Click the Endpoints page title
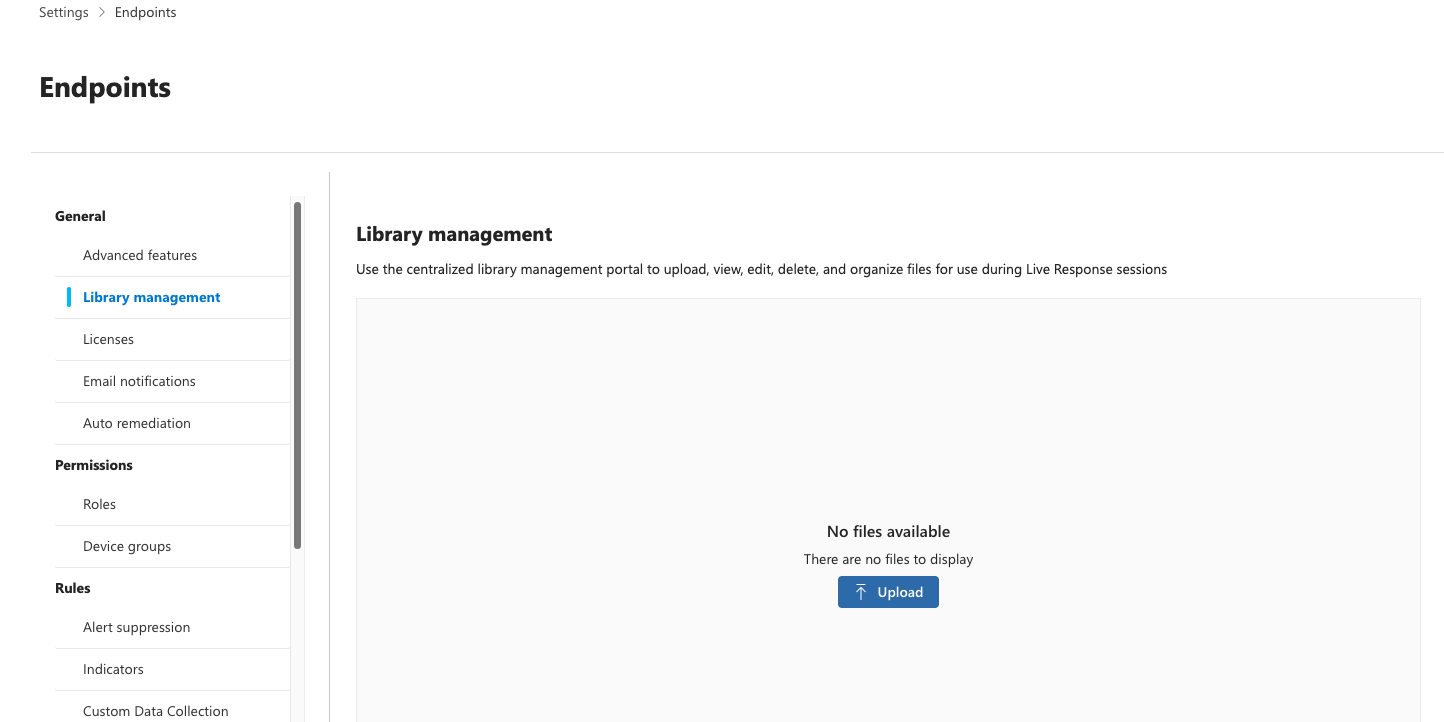The image size is (1444, 722). coord(105,88)
